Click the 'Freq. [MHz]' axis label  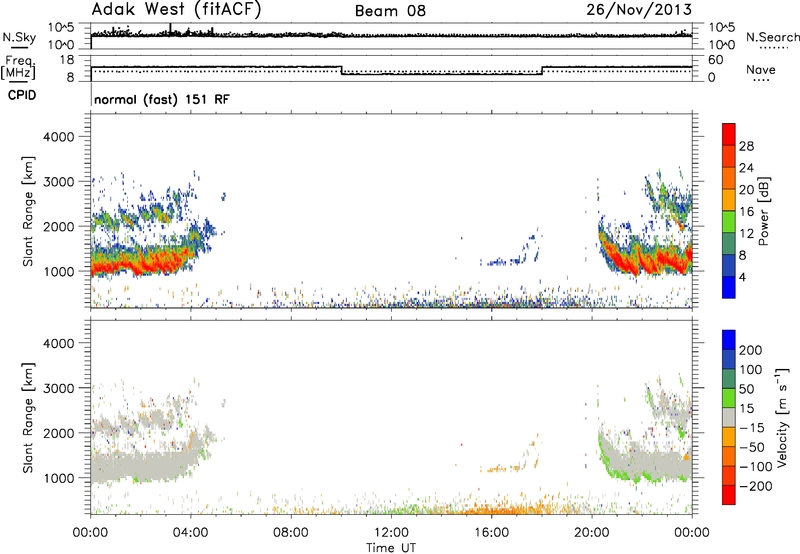pos(19,68)
